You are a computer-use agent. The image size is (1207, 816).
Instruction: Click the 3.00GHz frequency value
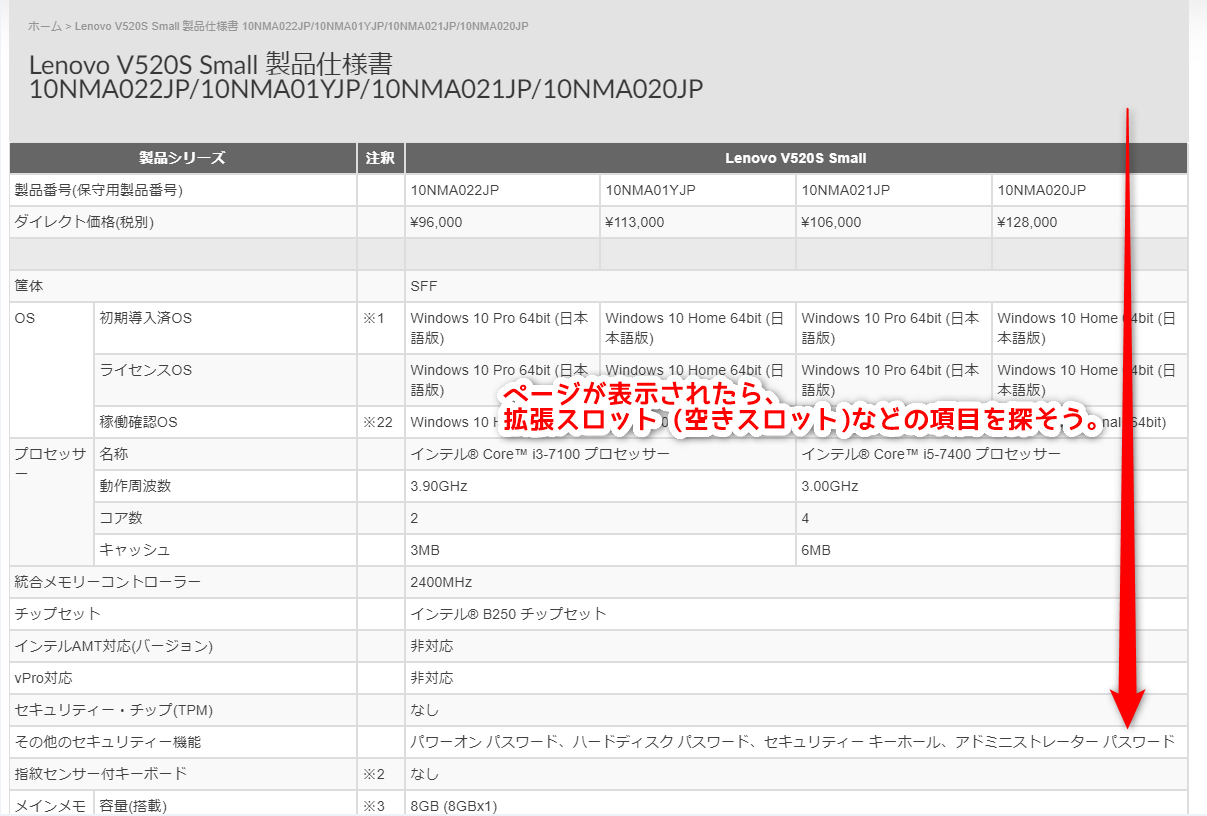(x=830, y=486)
